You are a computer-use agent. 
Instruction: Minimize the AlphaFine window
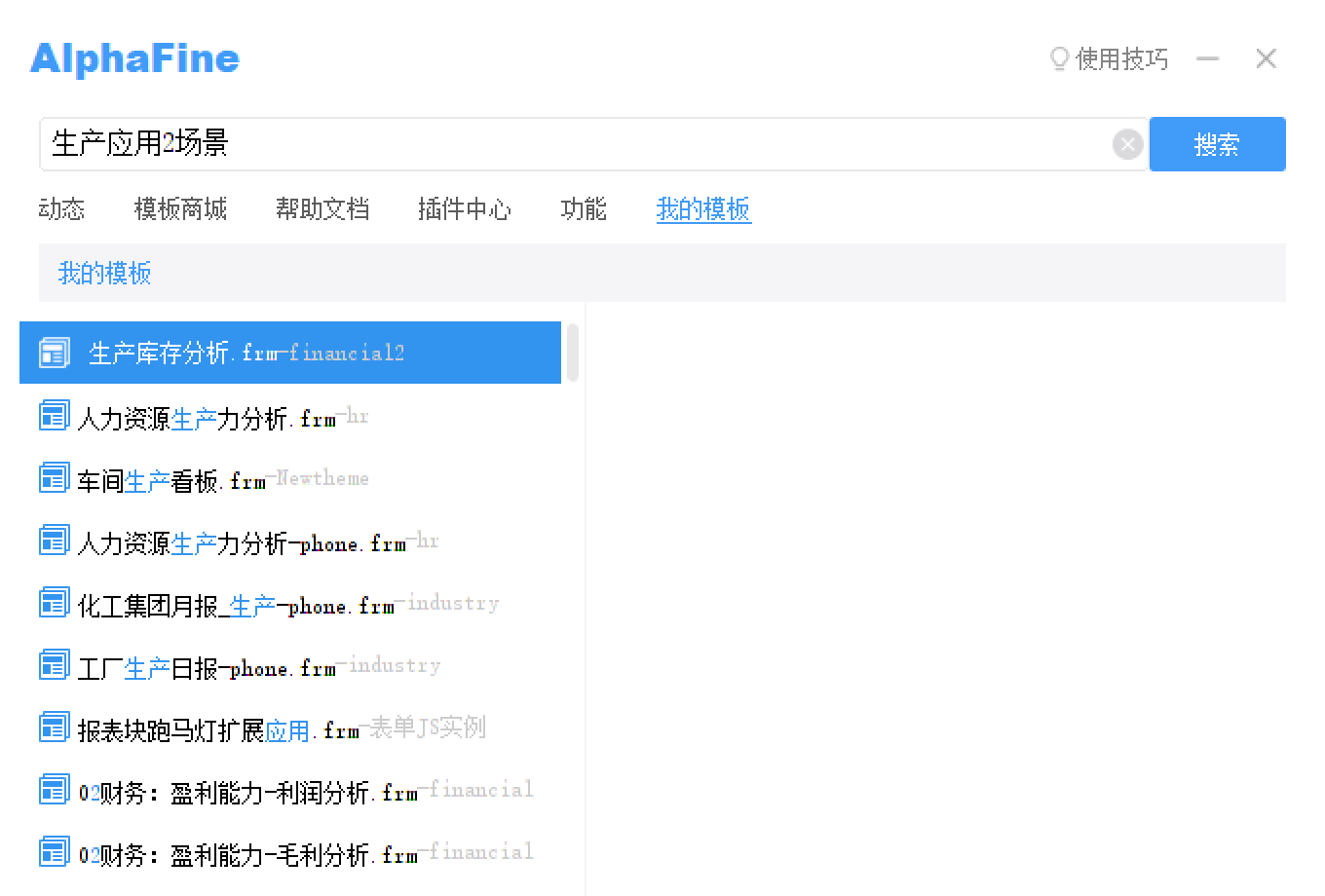tap(1208, 59)
